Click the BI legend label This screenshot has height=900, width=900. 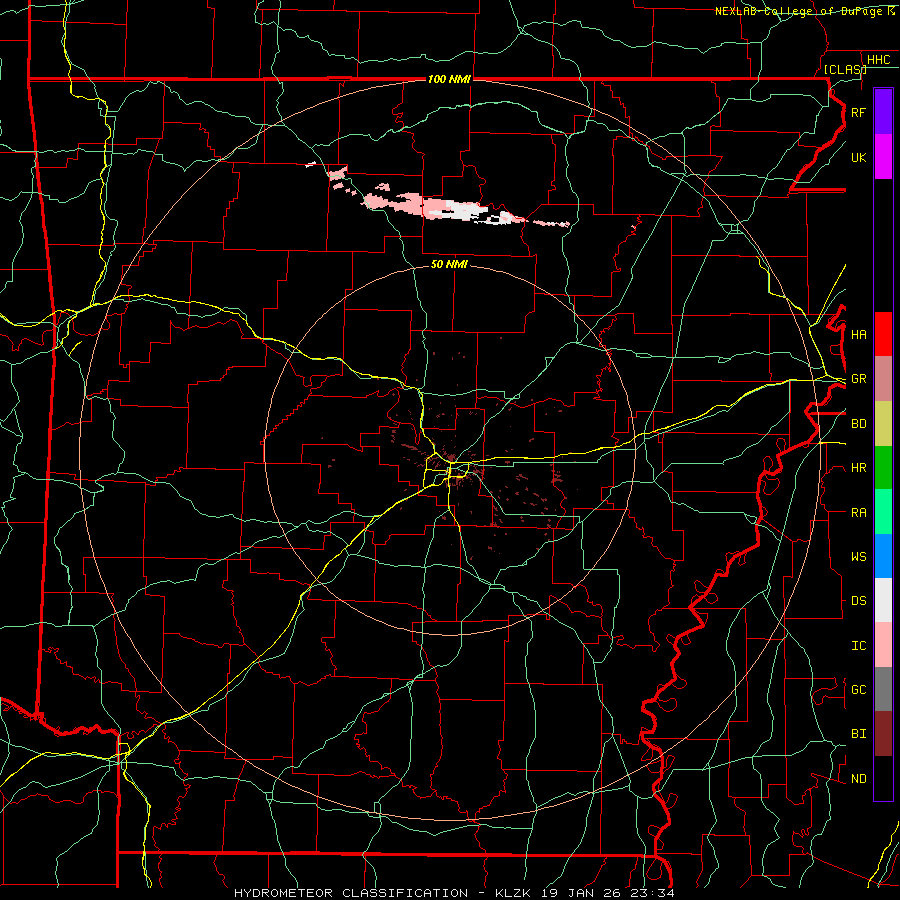coord(858,734)
